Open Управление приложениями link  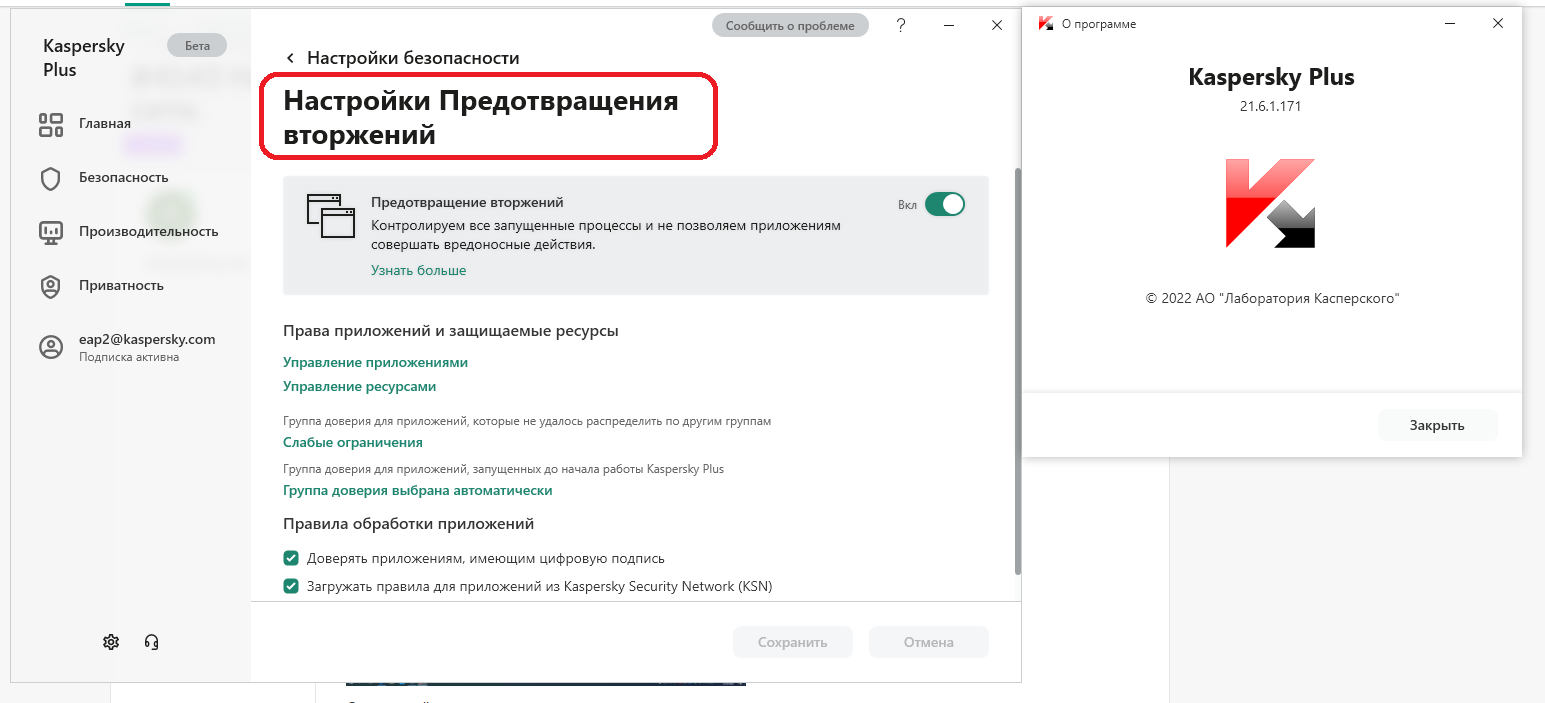click(x=375, y=362)
